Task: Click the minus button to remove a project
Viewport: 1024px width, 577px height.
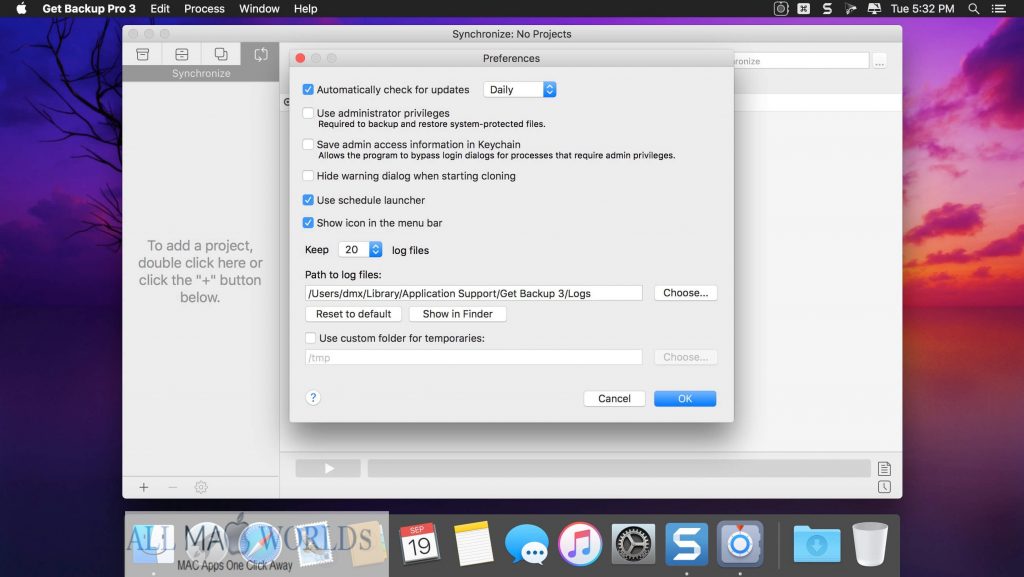Action: point(172,487)
